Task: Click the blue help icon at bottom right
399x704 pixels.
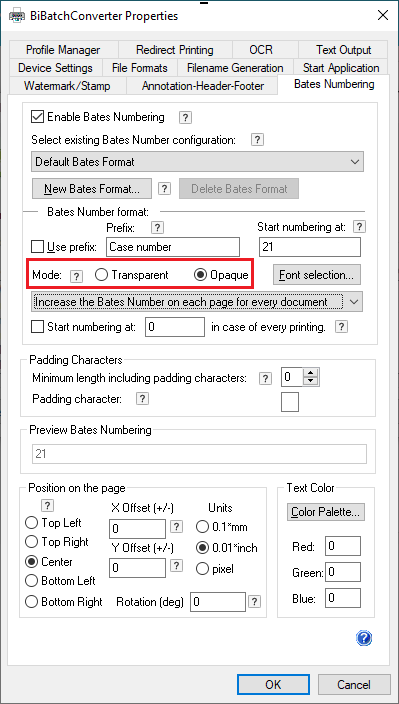Action: pos(364,638)
